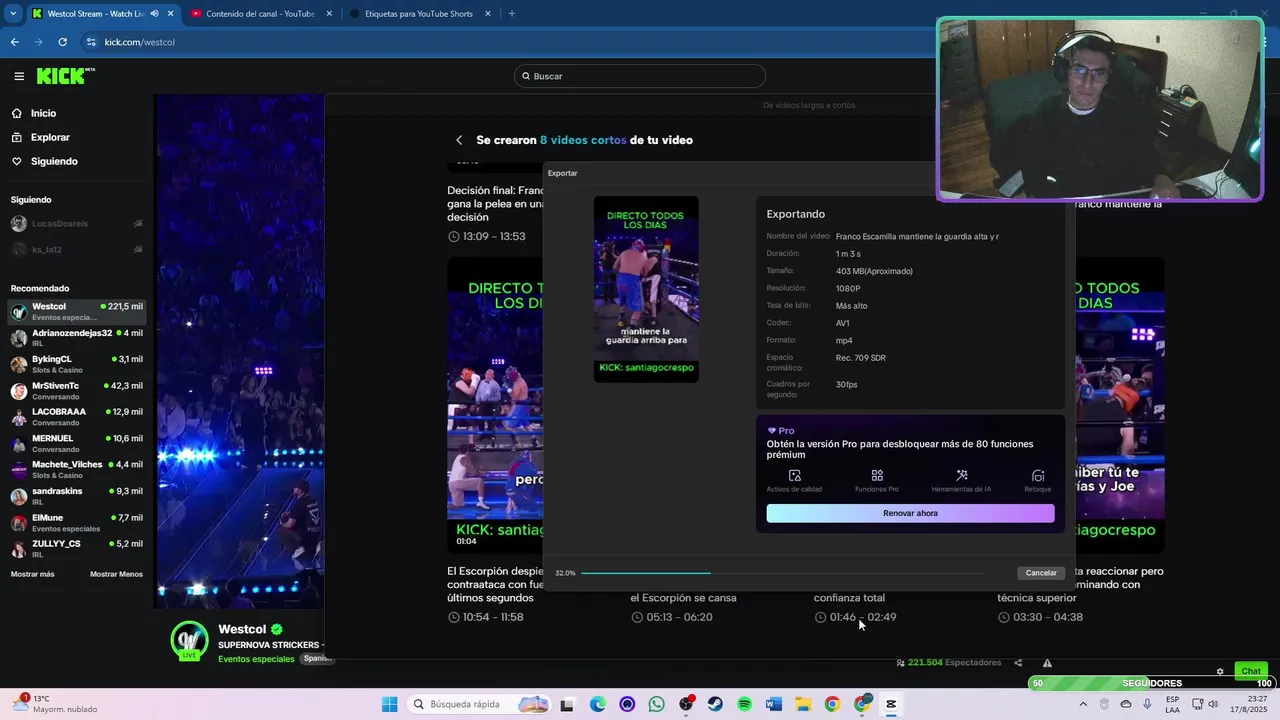
Task: Report the stream with the warning icon
Action: (x=1047, y=663)
